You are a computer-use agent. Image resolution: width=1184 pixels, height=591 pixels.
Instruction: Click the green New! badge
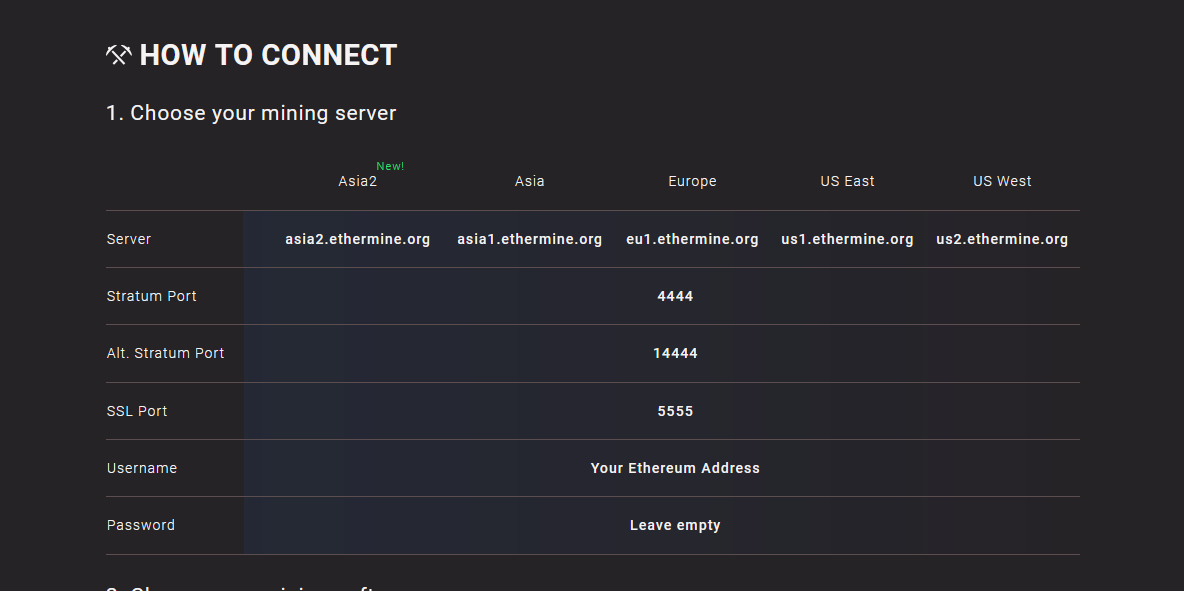click(x=390, y=166)
